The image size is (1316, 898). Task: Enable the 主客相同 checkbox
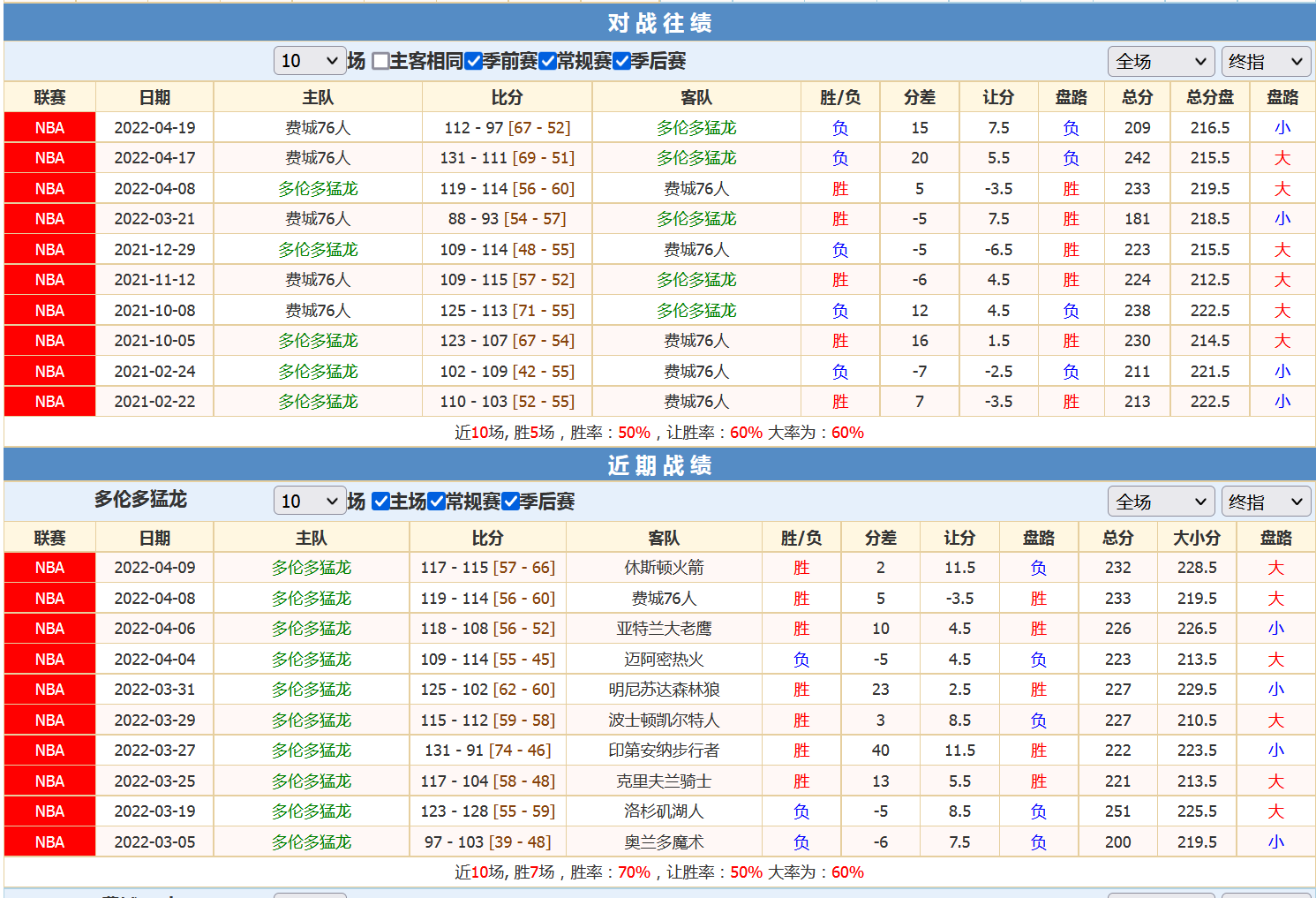(x=380, y=61)
